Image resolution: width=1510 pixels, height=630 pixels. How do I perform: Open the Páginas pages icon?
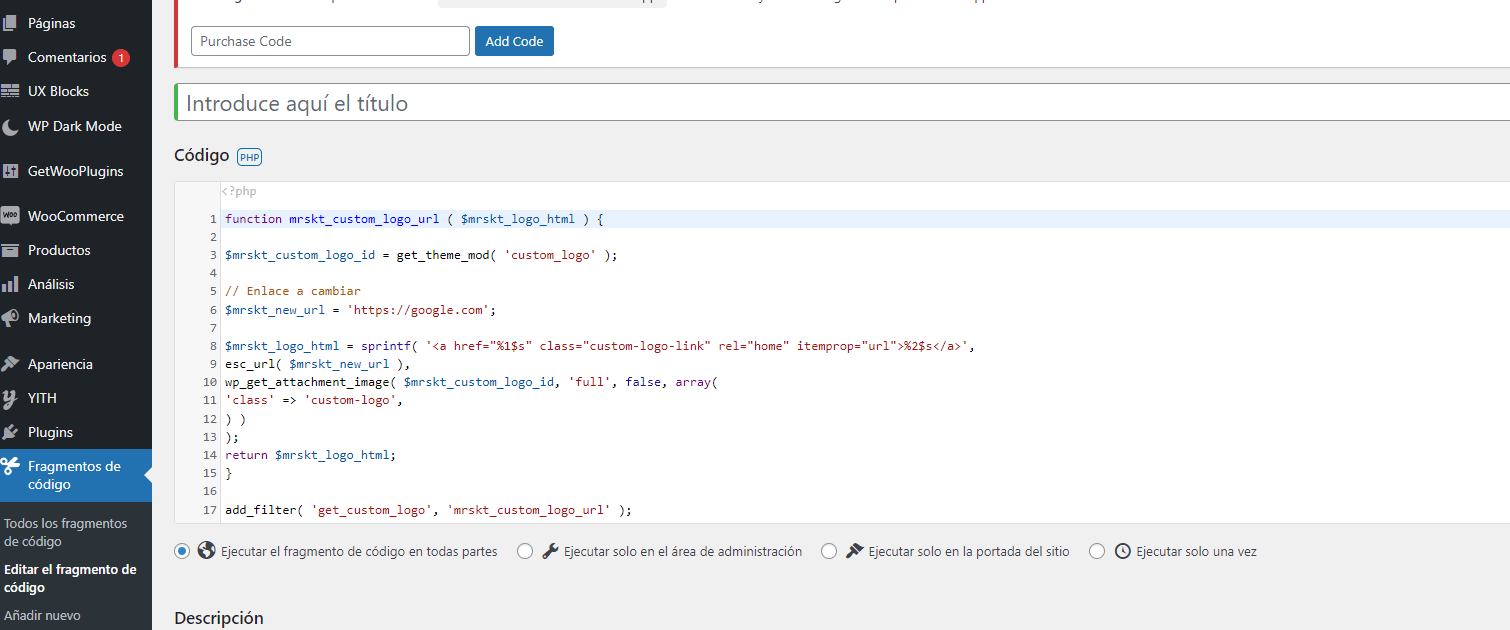click(x=10, y=23)
